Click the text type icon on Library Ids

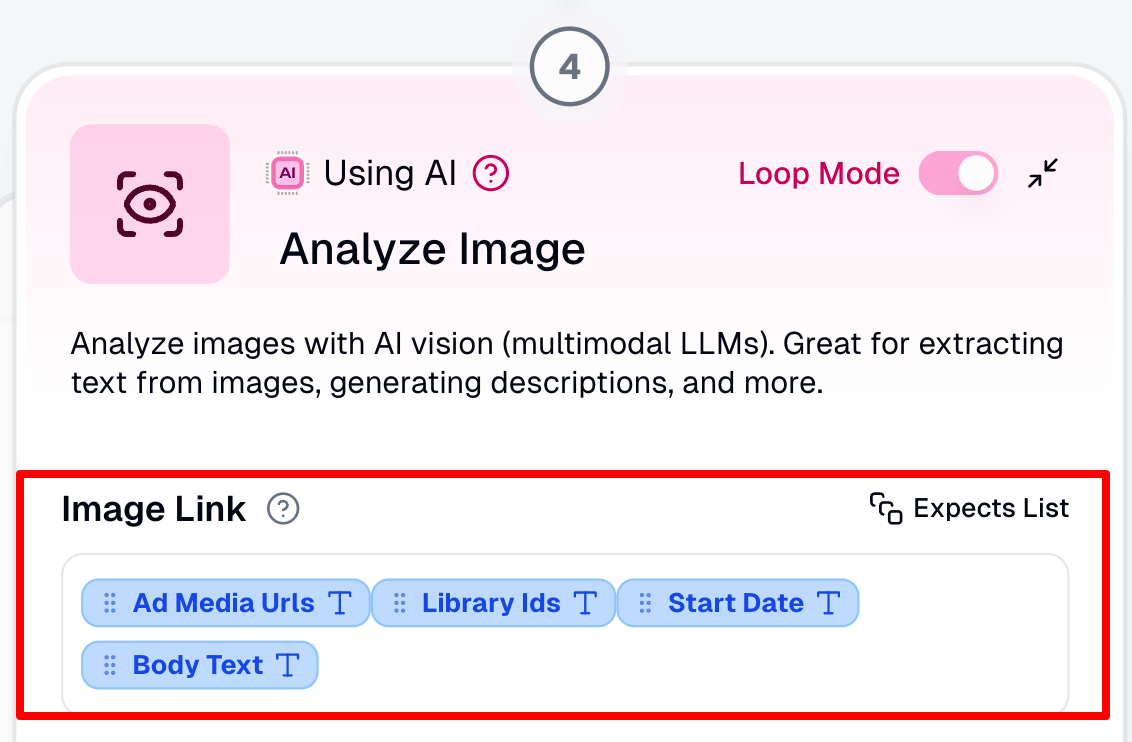pyautogui.click(x=585, y=603)
